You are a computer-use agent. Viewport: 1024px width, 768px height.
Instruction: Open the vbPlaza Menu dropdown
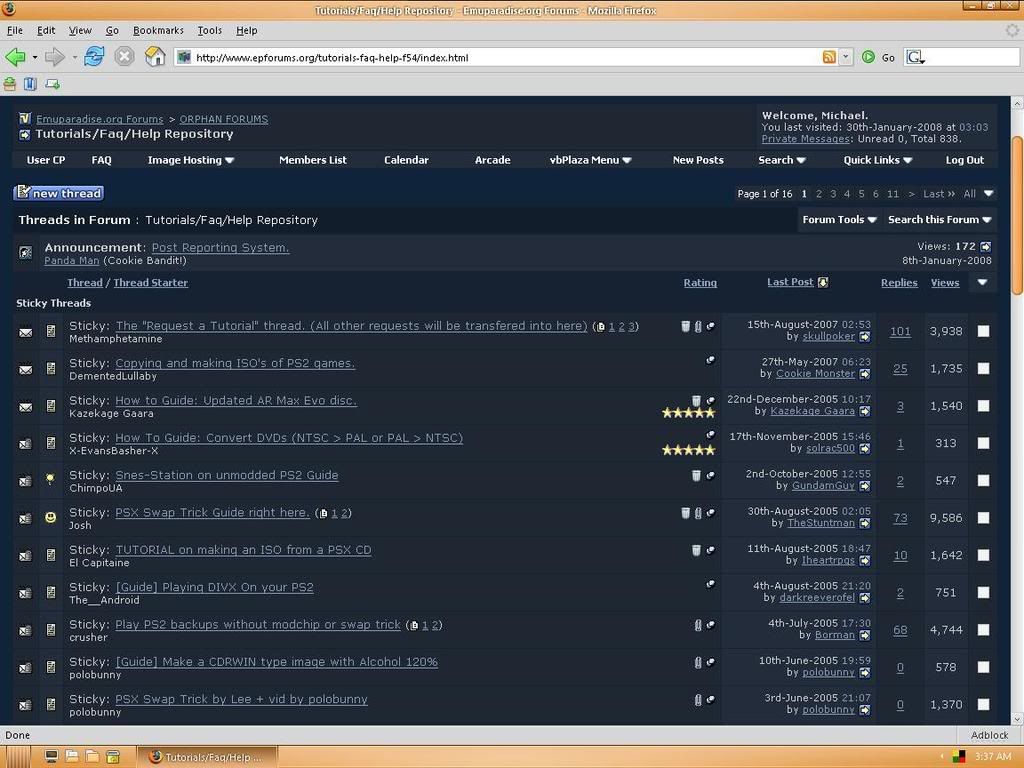click(x=590, y=160)
